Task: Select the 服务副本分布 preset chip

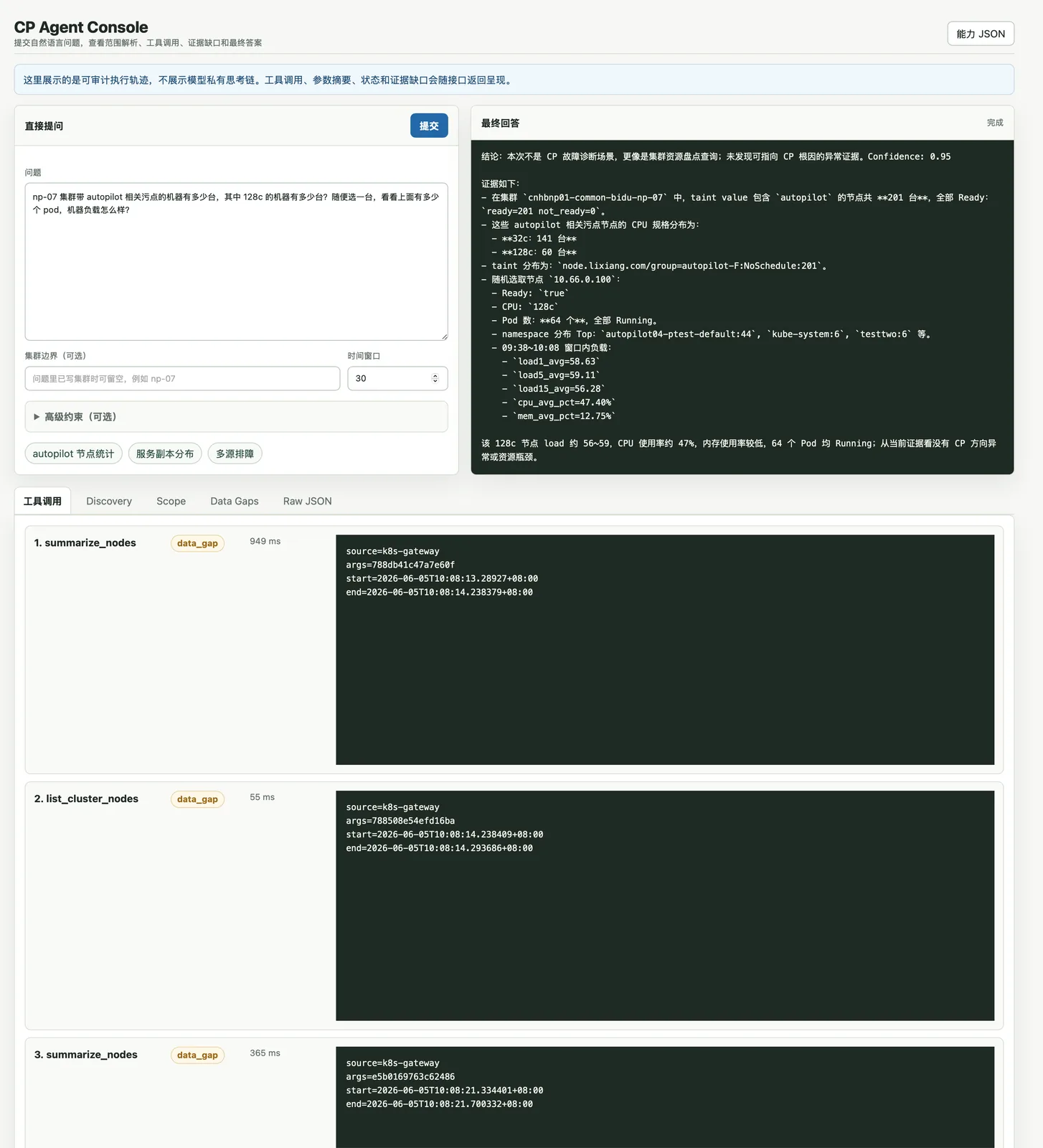Action: (x=165, y=453)
